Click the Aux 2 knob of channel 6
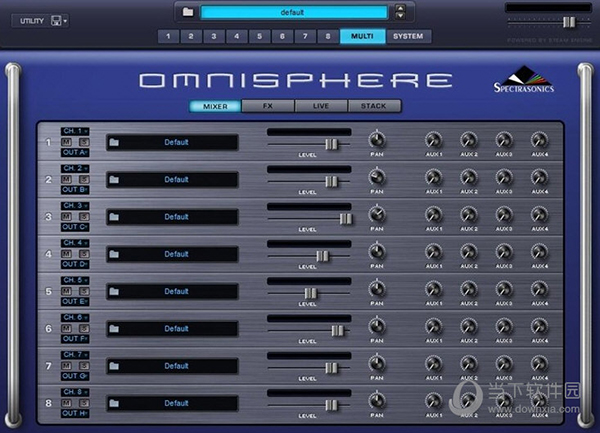The width and height of the screenshot is (600, 433). click(x=469, y=327)
